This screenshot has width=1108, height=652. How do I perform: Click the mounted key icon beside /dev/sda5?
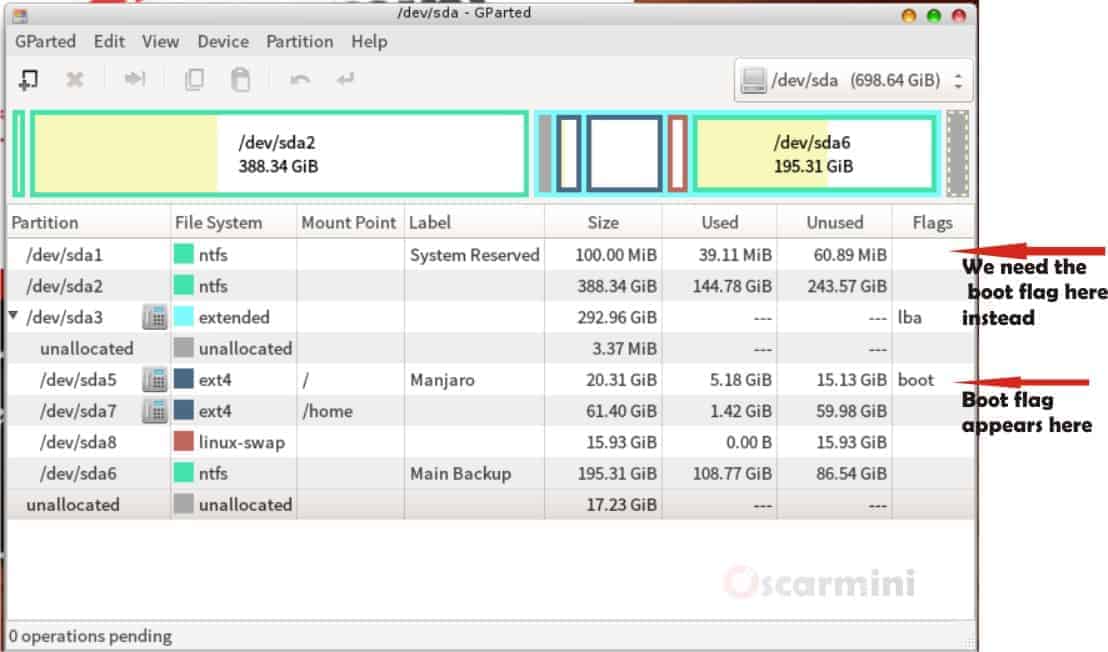coord(154,380)
